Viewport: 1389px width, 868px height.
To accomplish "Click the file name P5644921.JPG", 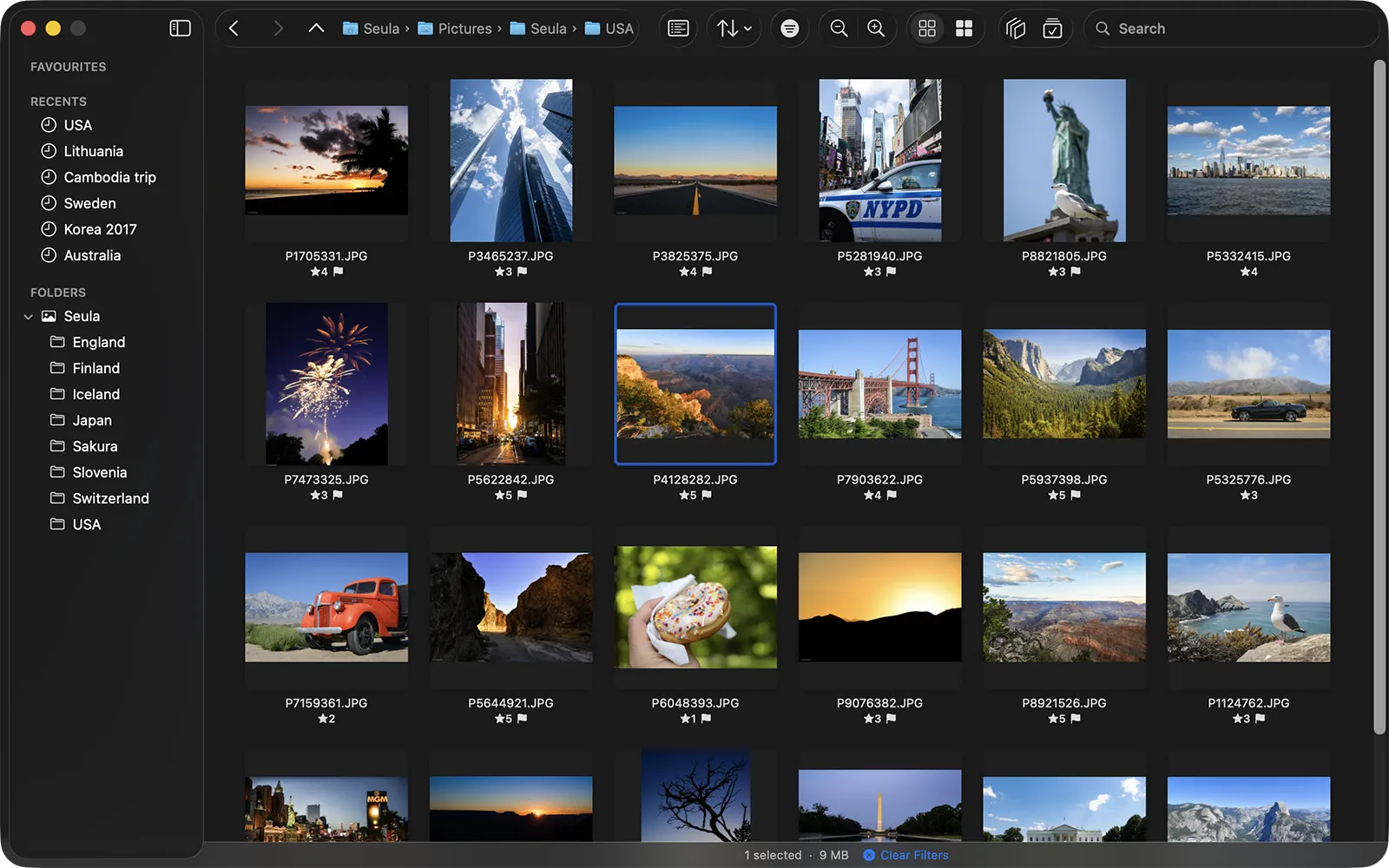I will click(x=510, y=703).
